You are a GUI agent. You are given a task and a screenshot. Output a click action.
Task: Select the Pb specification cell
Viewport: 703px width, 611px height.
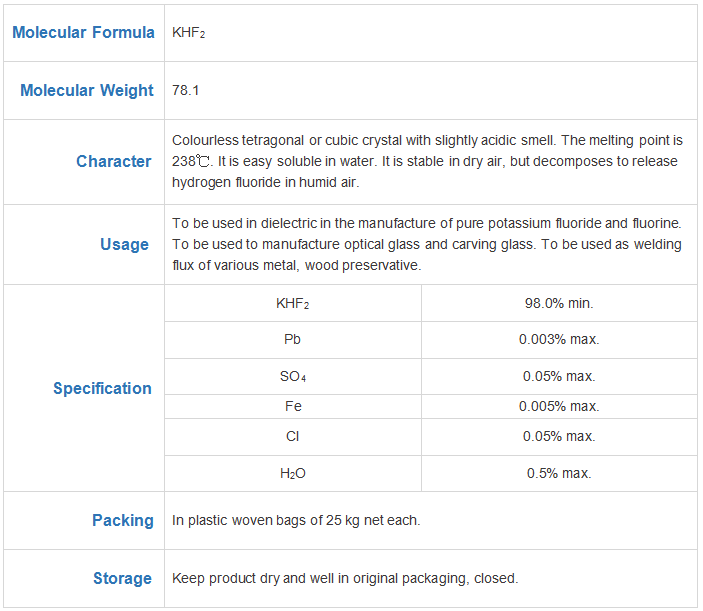[x=292, y=339]
